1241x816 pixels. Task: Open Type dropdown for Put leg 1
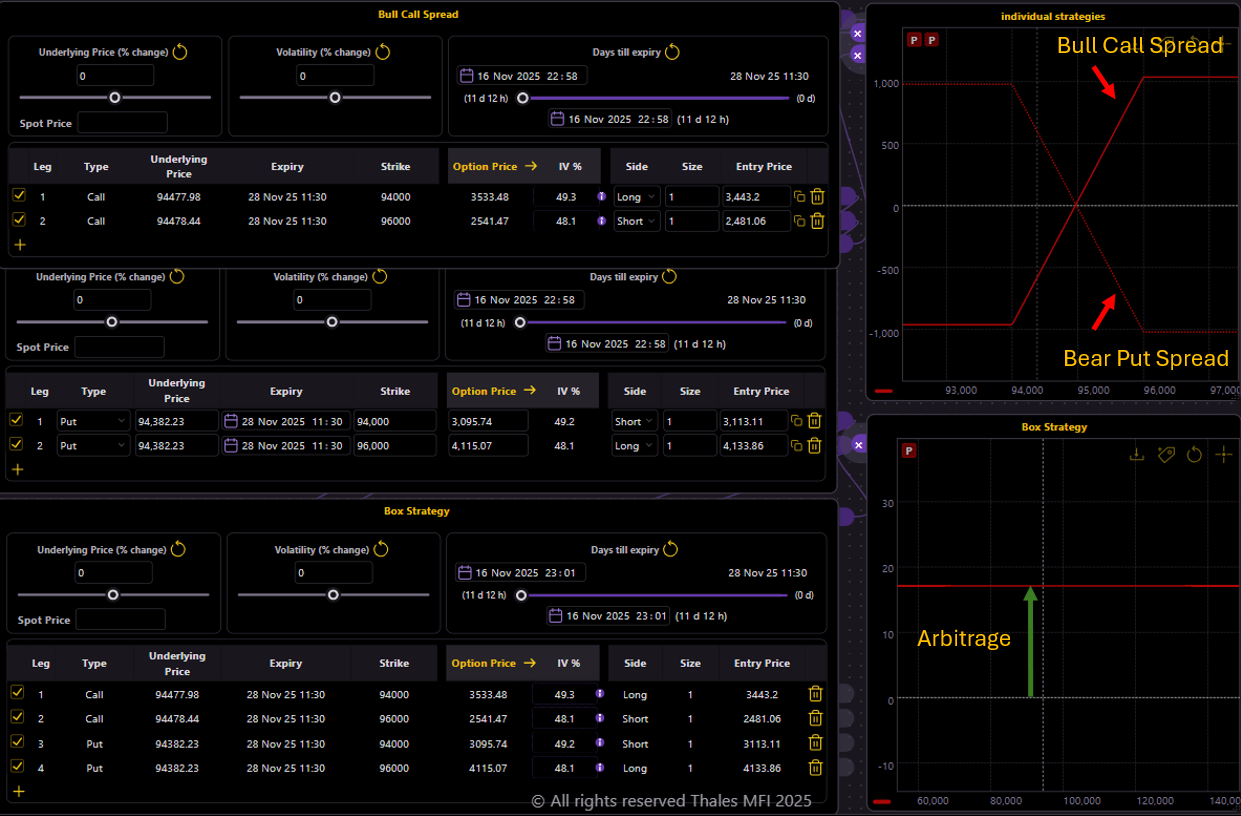pyautogui.click(x=93, y=421)
